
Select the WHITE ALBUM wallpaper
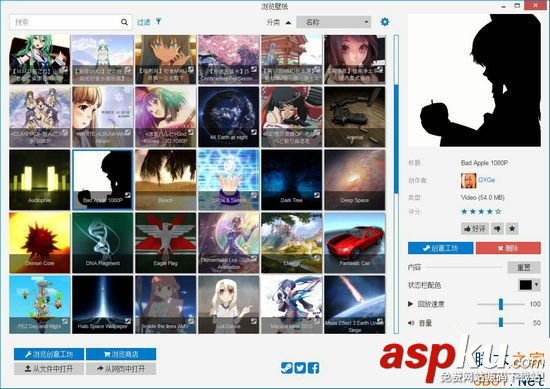point(103,117)
